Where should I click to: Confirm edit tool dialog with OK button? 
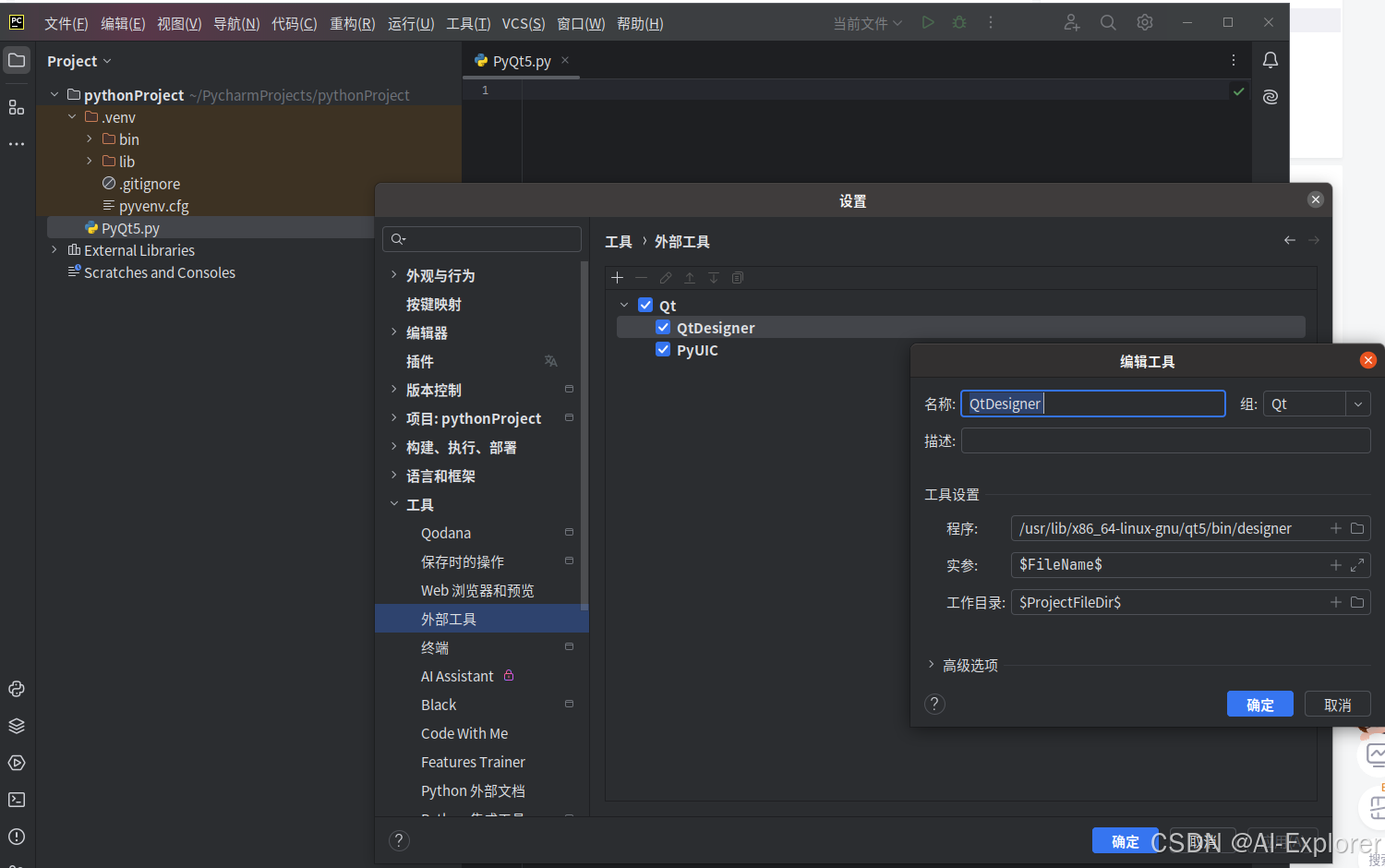pos(1259,705)
